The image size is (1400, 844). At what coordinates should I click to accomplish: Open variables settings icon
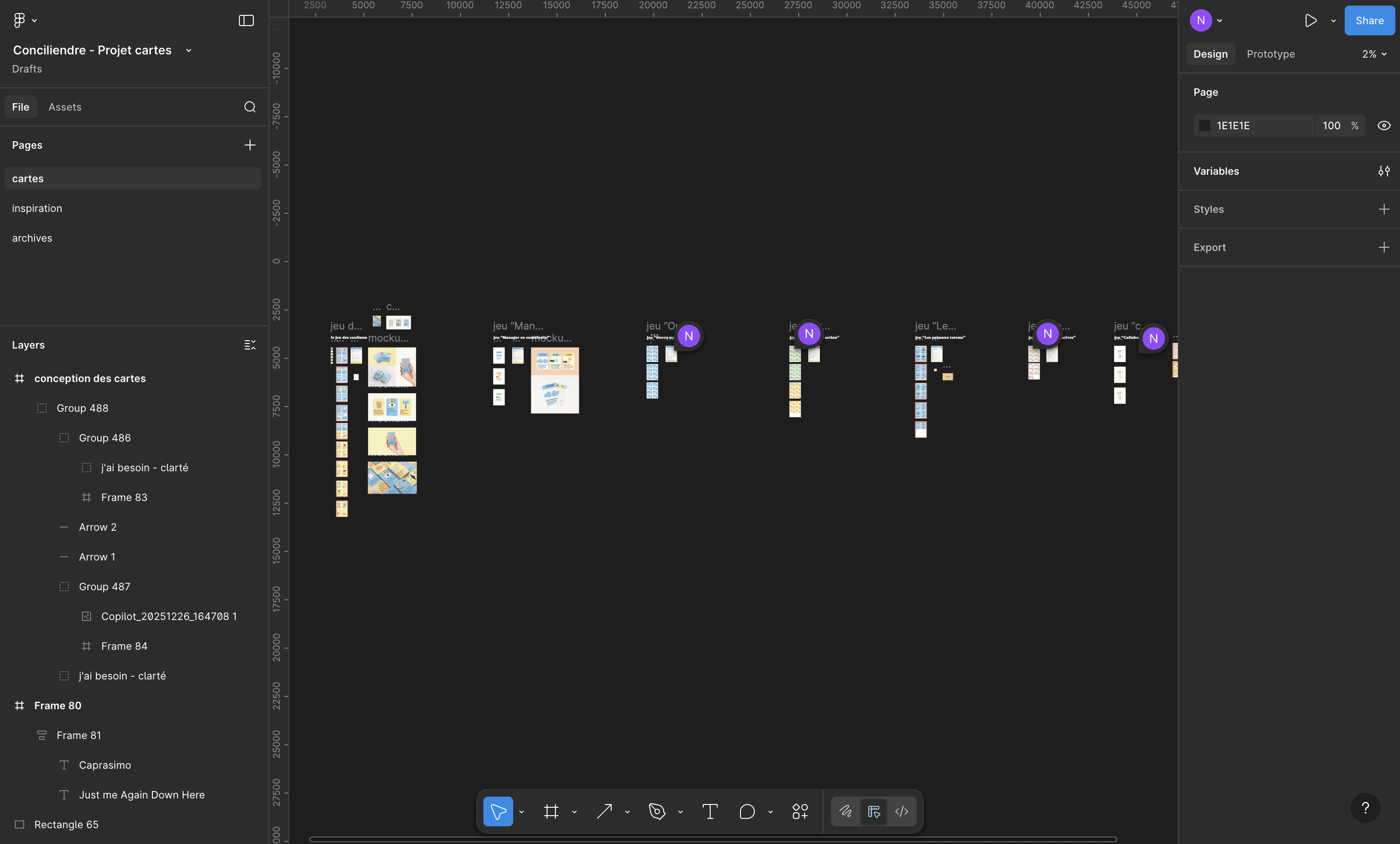point(1384,171)
